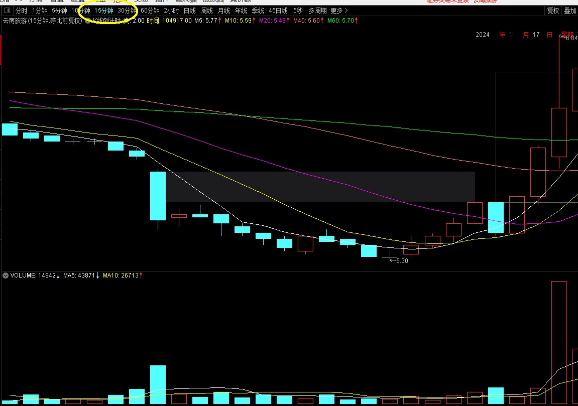Screen dimensions: 578x406
Task: Open the 复权 adjustment options
Action: [553, 11]
